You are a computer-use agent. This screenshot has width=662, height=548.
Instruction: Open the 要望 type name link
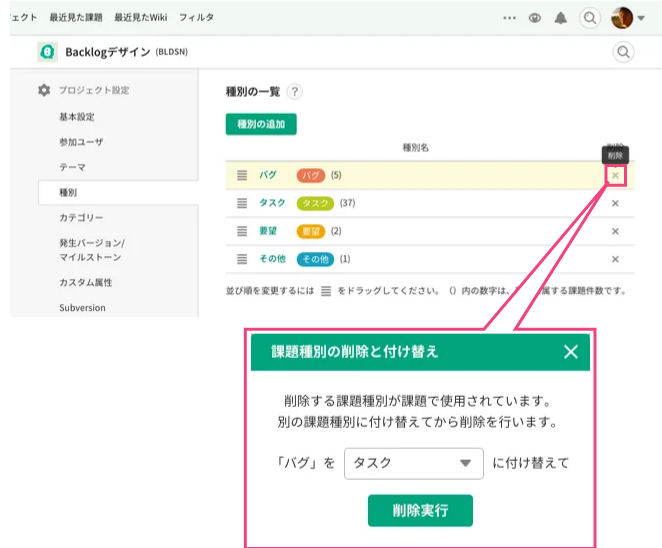coord(268,231)
